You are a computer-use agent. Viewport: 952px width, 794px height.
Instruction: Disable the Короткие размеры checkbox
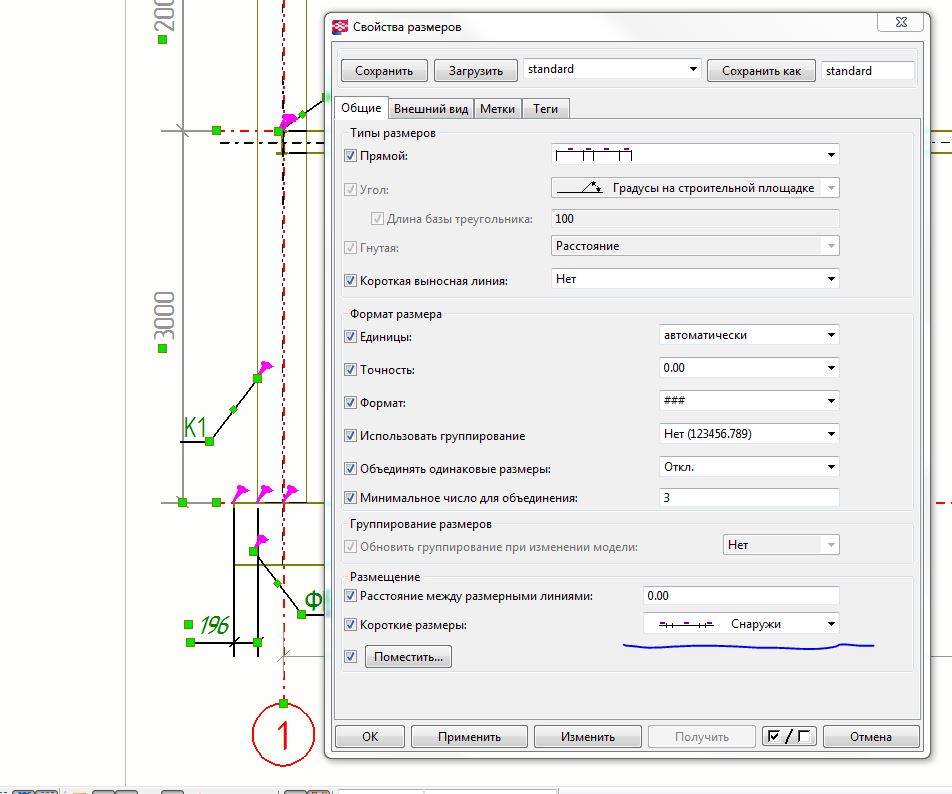click(x=350, y=625)
